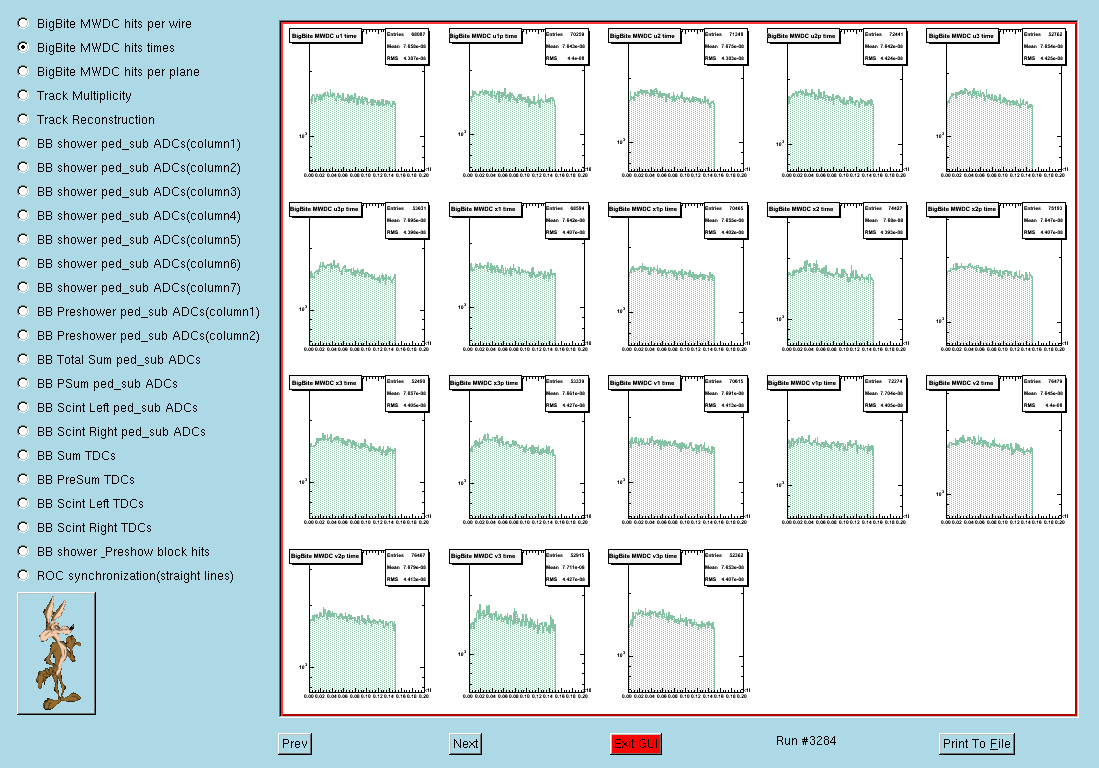The height and width of the screenshot is (768, 1099).
Task: Open the BigBite MWDC x2 time histogram
Action: coord(836,276)
